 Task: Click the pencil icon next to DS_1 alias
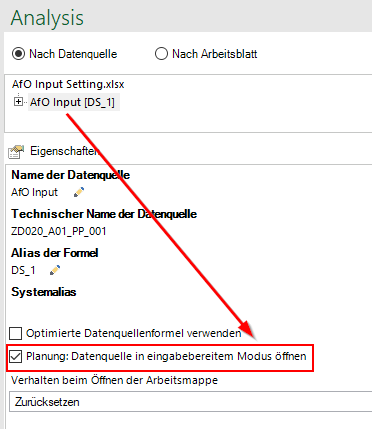[x=55, y=270]
